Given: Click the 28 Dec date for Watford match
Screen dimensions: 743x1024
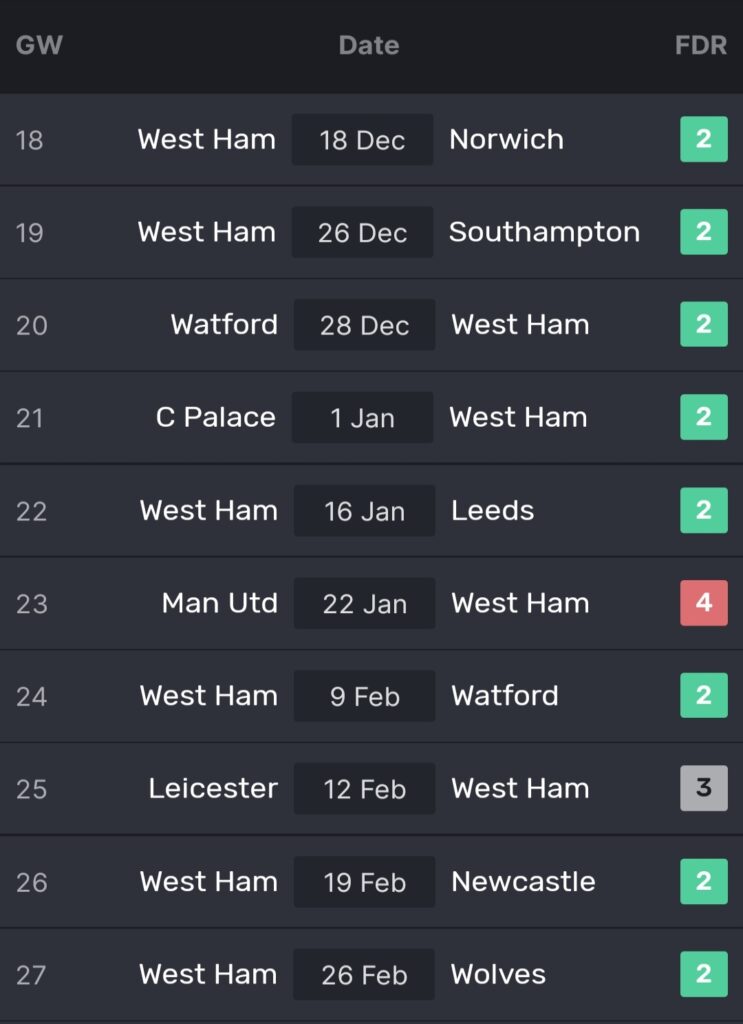Looking at the screenshot, I should click(x=364, y=325).
